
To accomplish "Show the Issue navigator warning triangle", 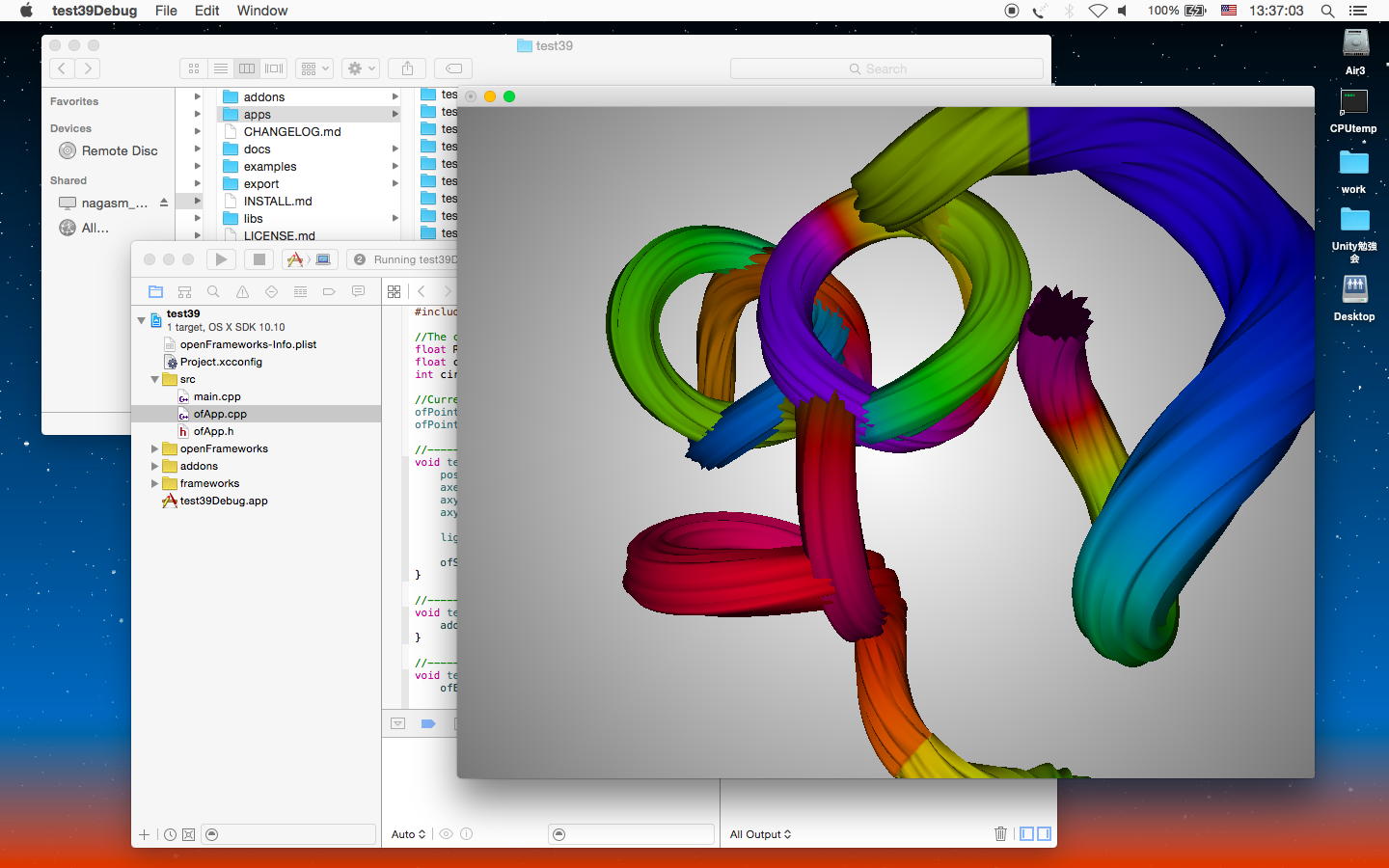I will tap(242, 291).
